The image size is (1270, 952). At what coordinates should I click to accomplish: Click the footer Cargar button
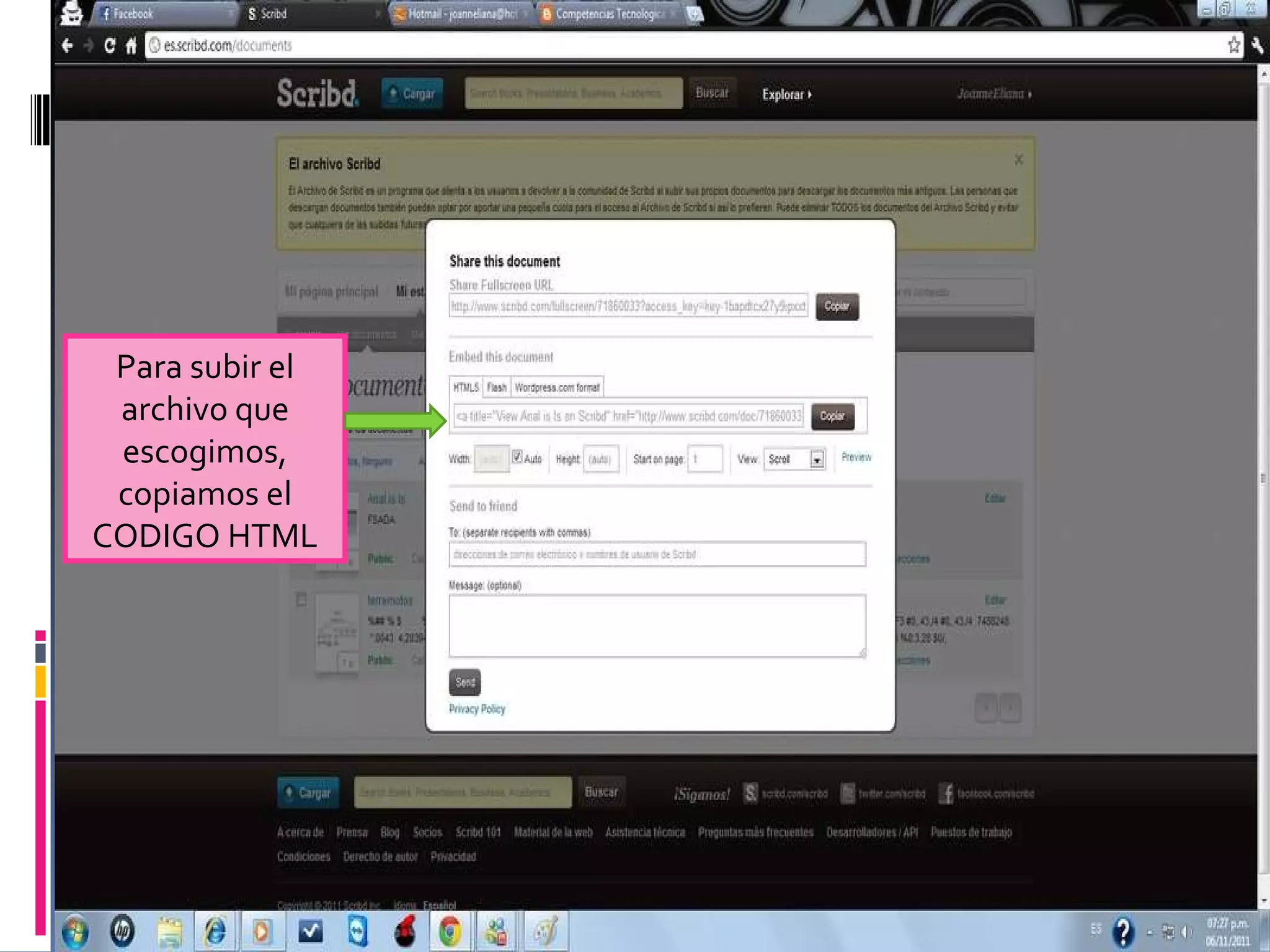(x=308, y=793)
